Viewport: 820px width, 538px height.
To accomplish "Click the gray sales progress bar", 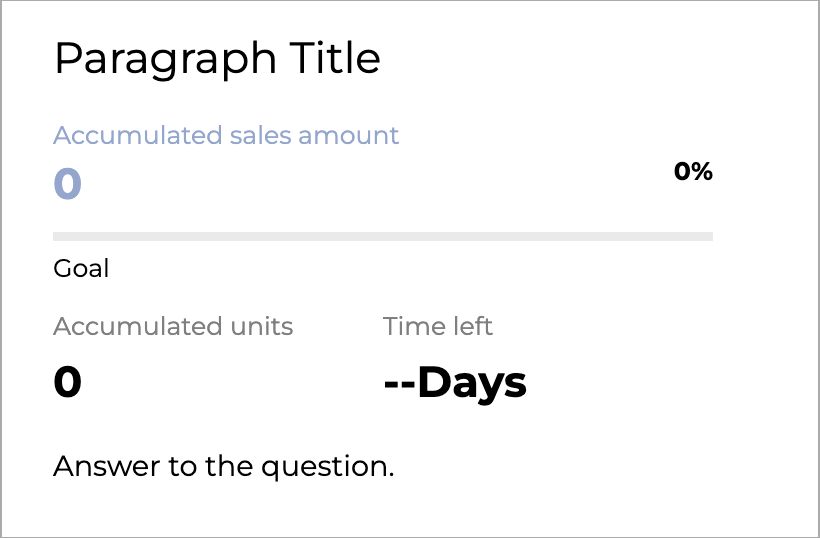I will [383, 237].
